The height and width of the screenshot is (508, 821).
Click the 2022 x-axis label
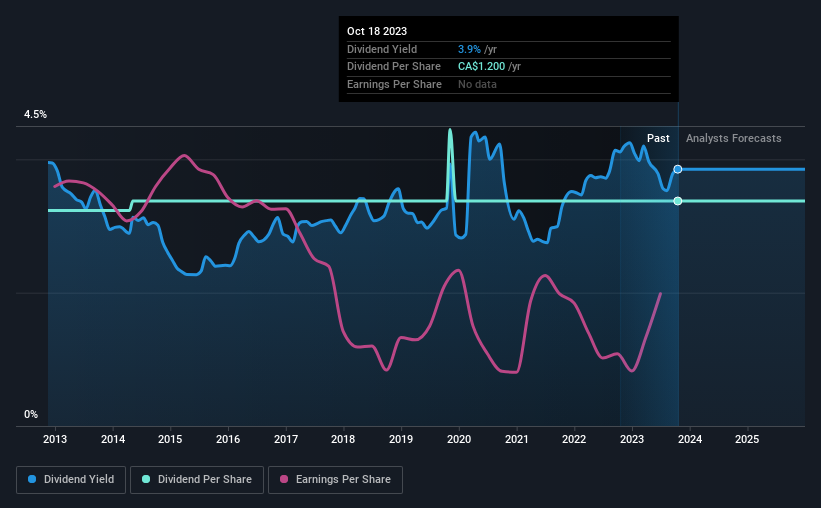[574, 439]
